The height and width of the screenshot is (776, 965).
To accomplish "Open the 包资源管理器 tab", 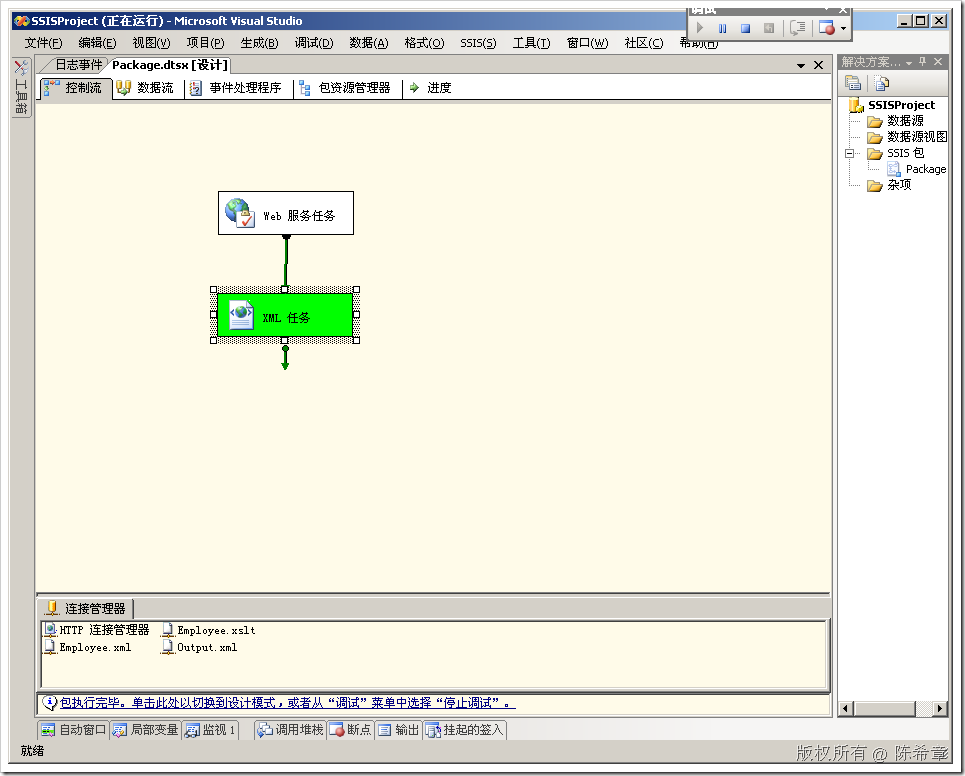I will pos(346,88).
